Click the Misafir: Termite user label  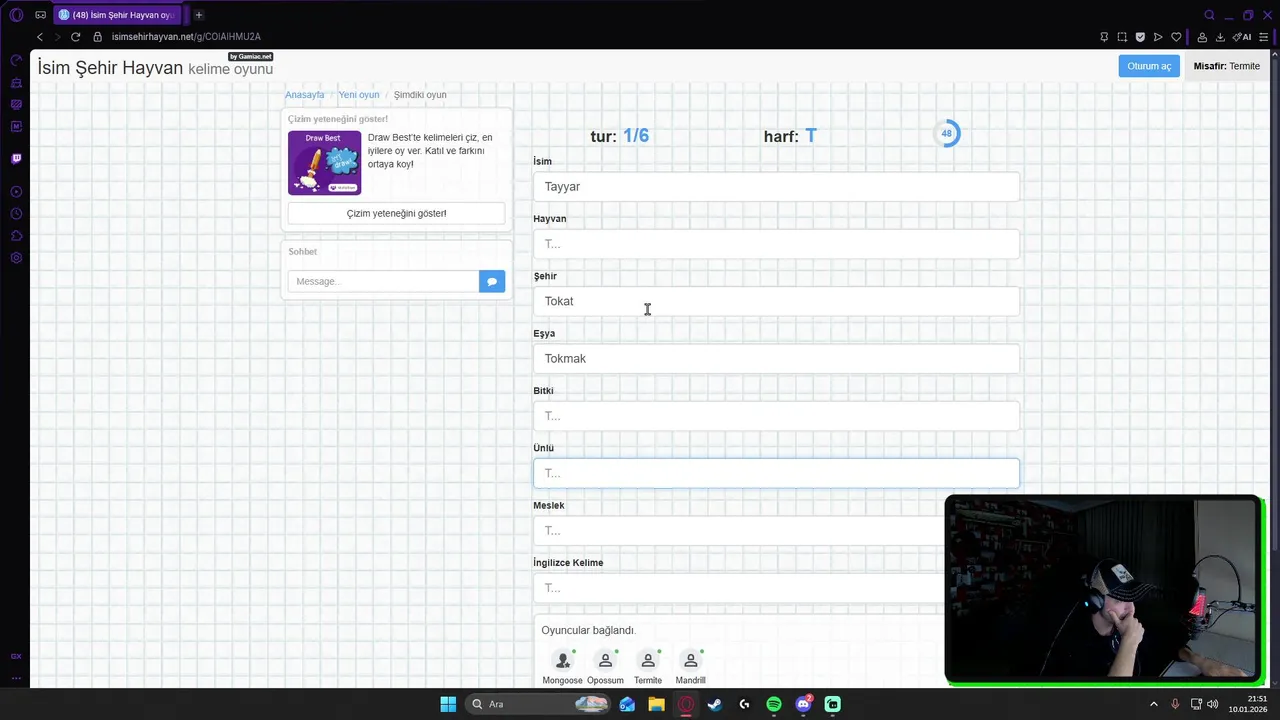[x=1227, y=66]
